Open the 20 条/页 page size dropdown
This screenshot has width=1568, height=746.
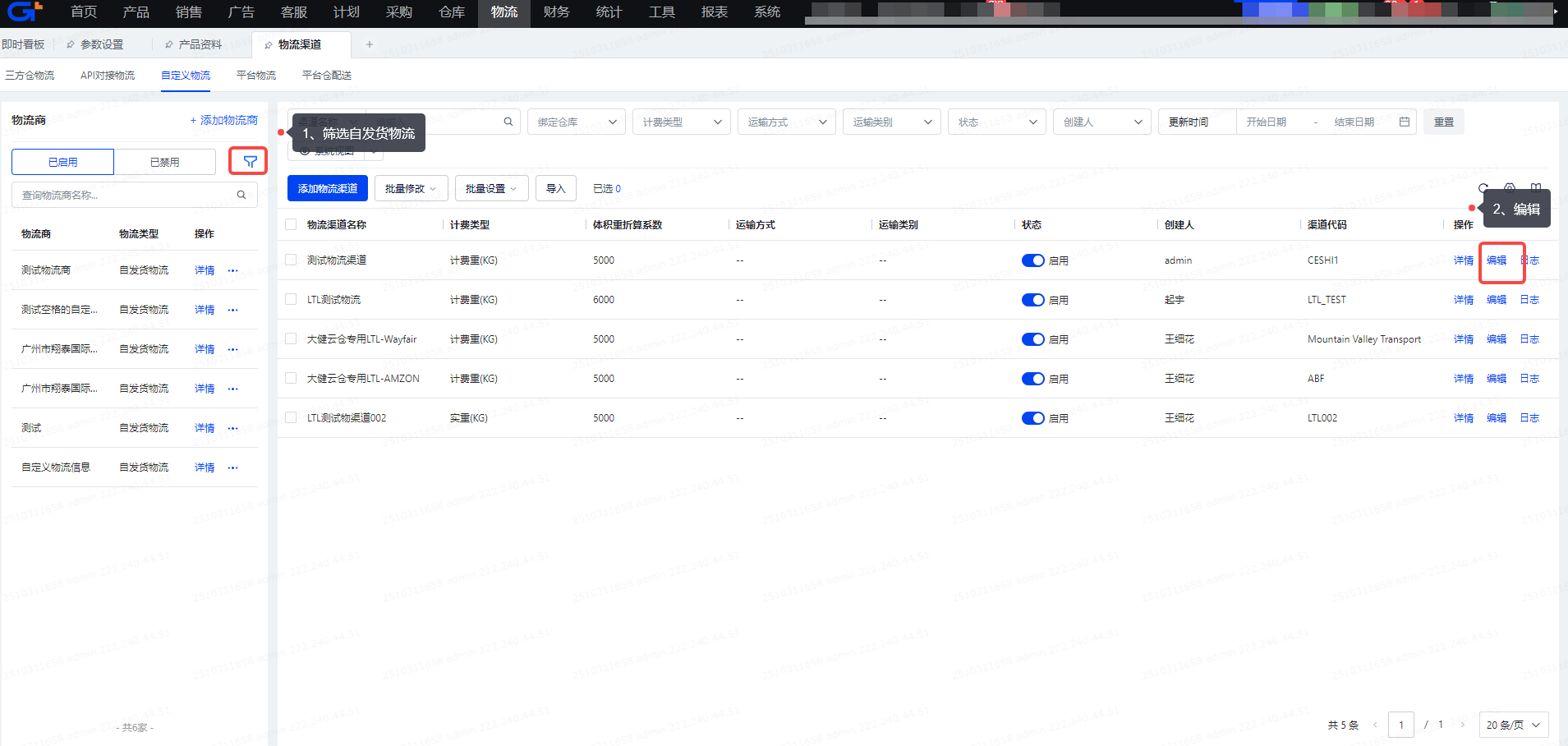point(1513,725)
